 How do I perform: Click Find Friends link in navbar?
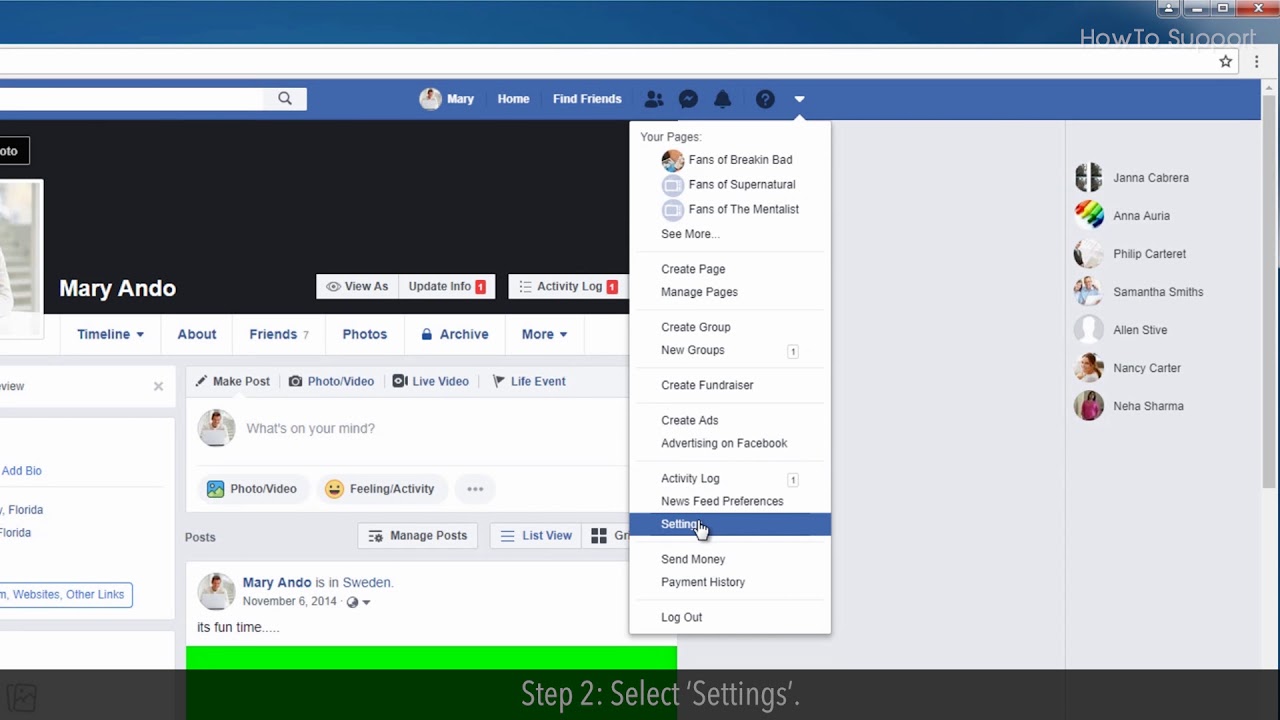point(587,99)
